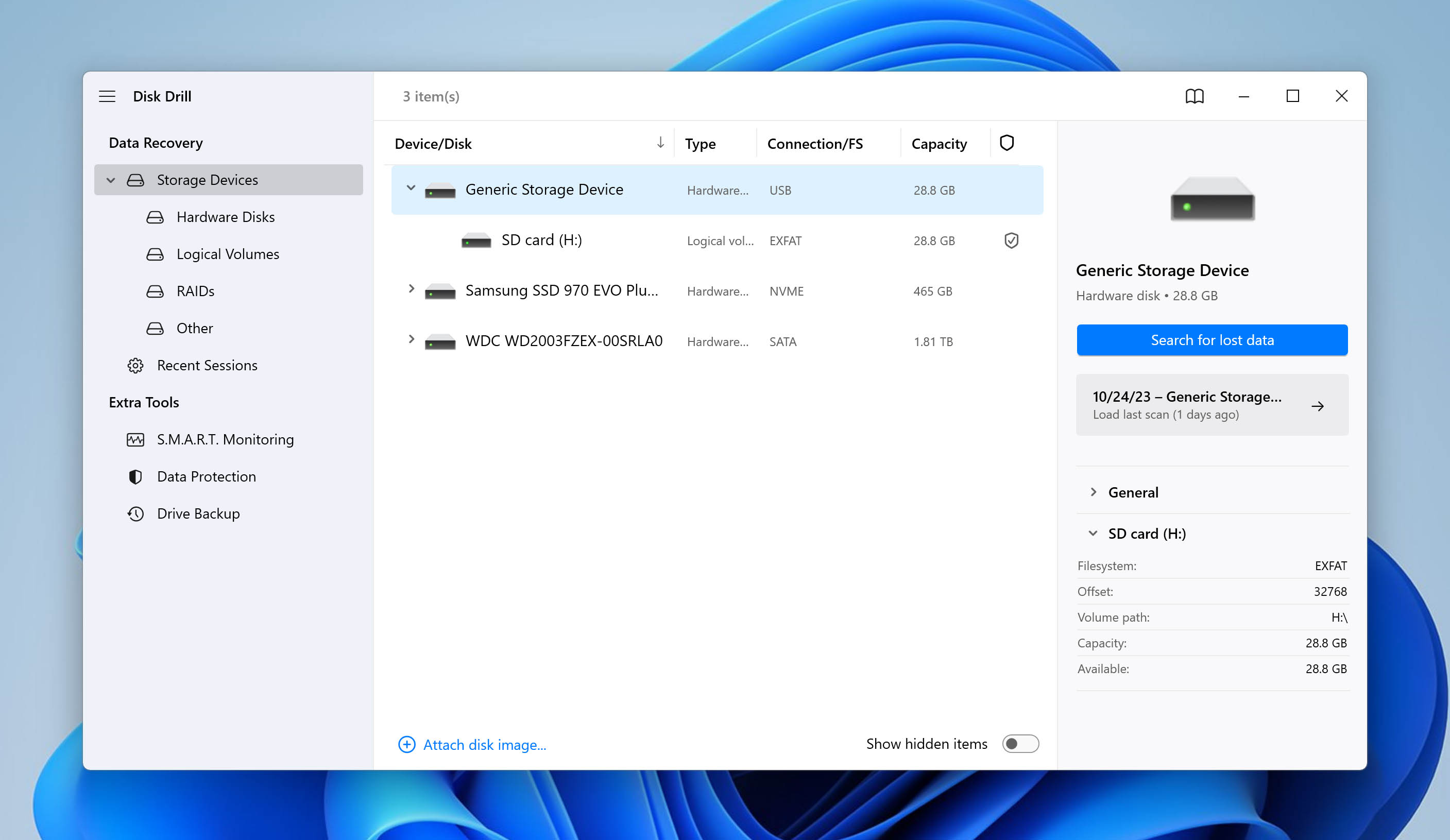The height and width of the screenshot is (840, 1450).
Task: Click Search for lost data button
Action: coord(1213,339)
